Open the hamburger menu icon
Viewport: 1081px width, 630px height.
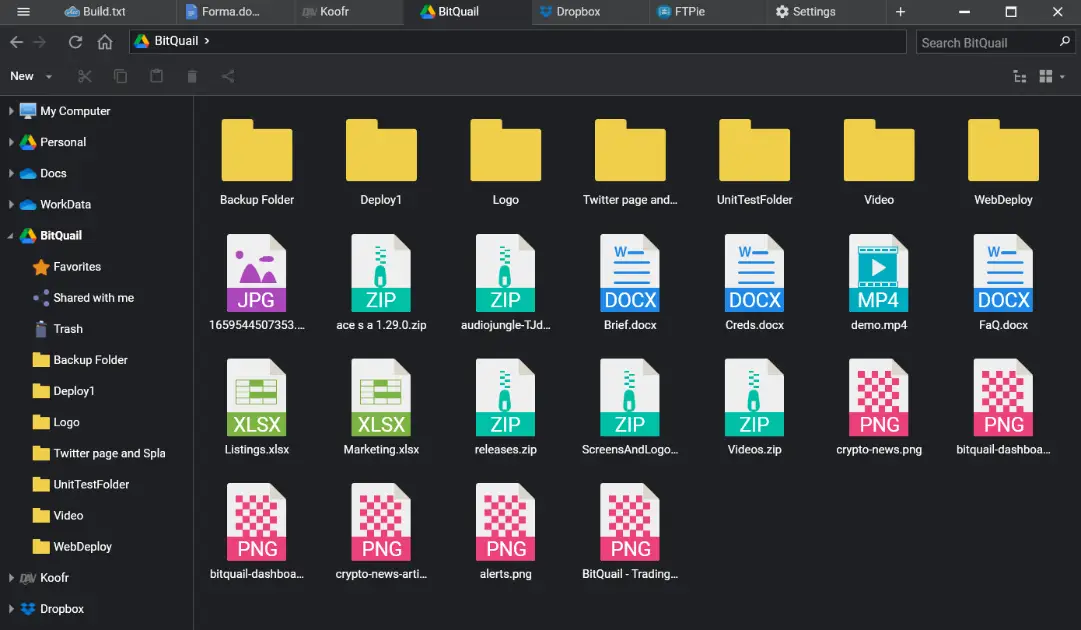coord(24,12)
